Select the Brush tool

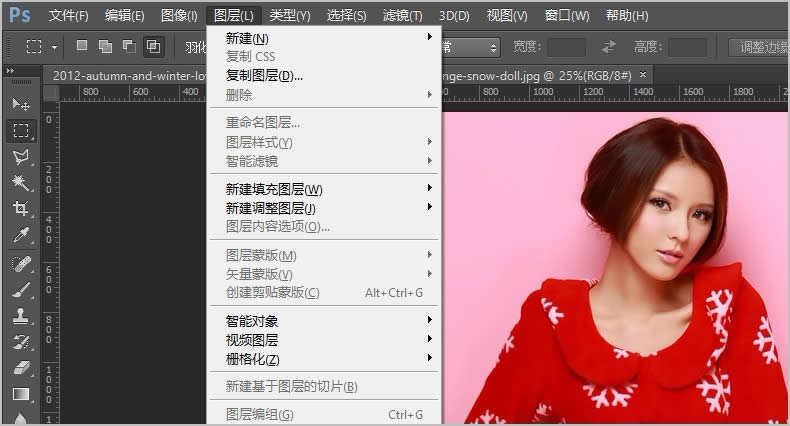[x=20, y=290]
